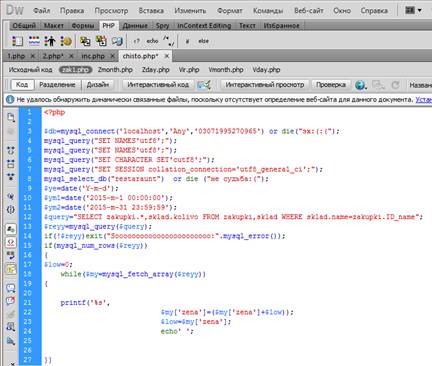Toggle Highlight Invalid Code button
The height and width of the screenshot is (366, 432).
tap(11, 242)
